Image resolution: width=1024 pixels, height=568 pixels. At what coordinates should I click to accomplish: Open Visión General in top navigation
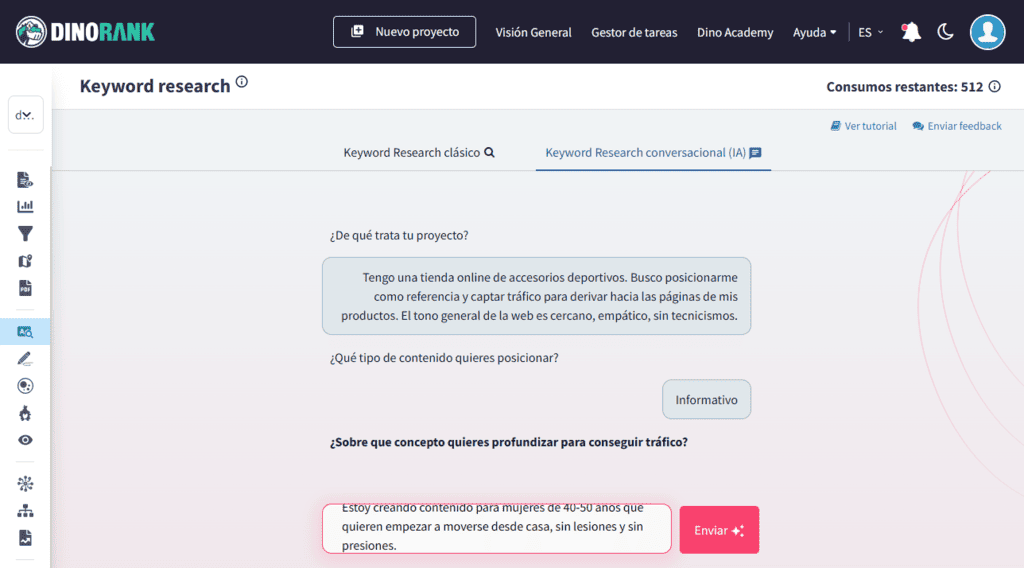pos(533,33)
